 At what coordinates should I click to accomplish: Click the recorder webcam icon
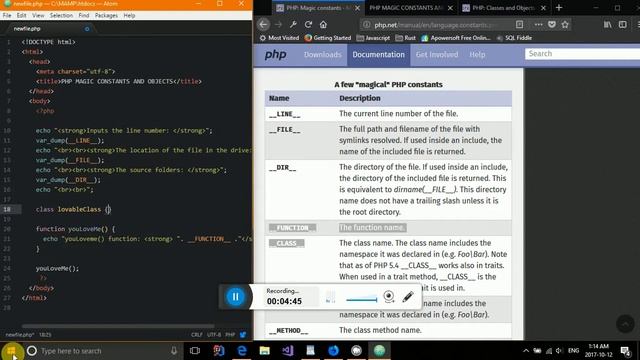389,296
